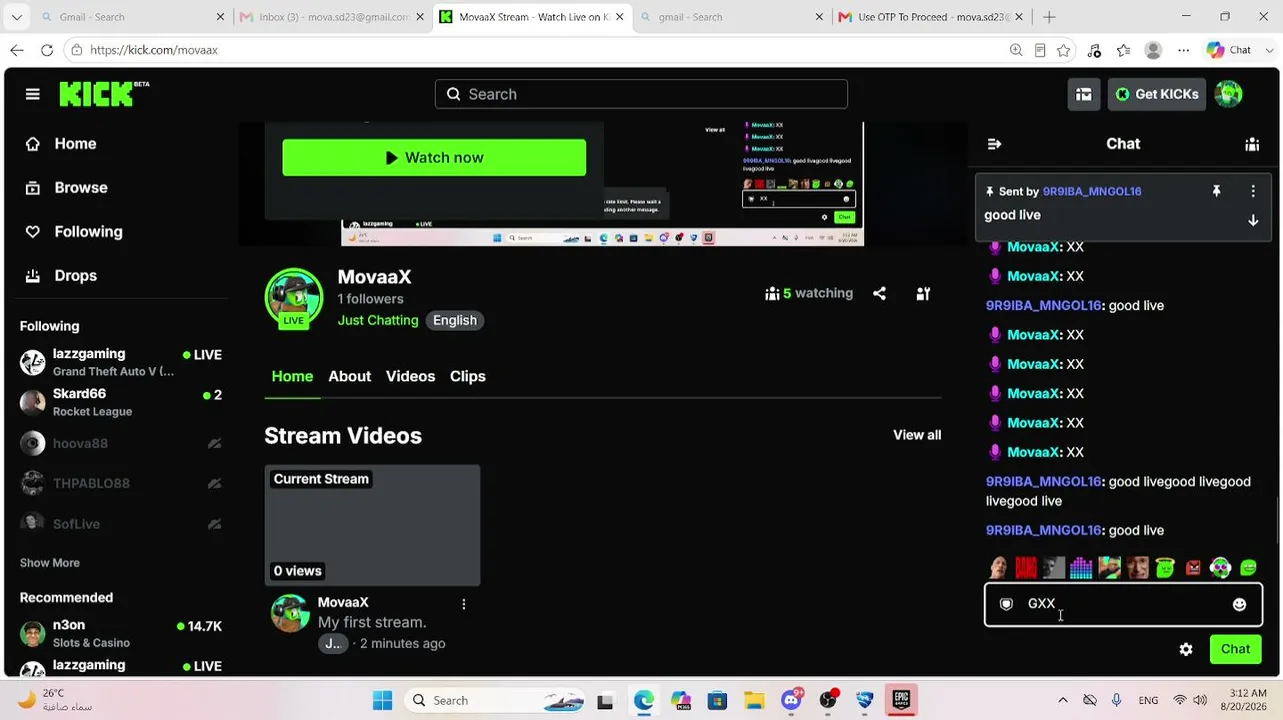Open chat settings gear
The width and height of the screenshot is (1283, 720).
click(1186, 649)
